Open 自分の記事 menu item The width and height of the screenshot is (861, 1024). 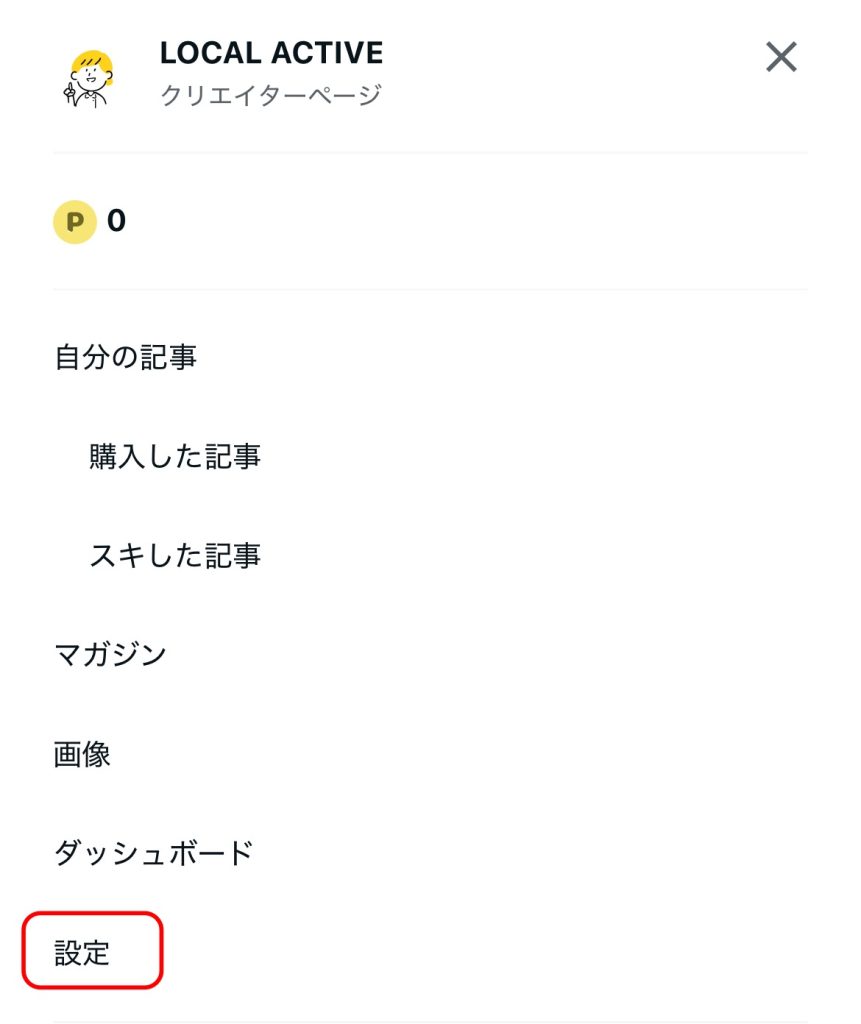pyautogui.click(x=125, y=357)
